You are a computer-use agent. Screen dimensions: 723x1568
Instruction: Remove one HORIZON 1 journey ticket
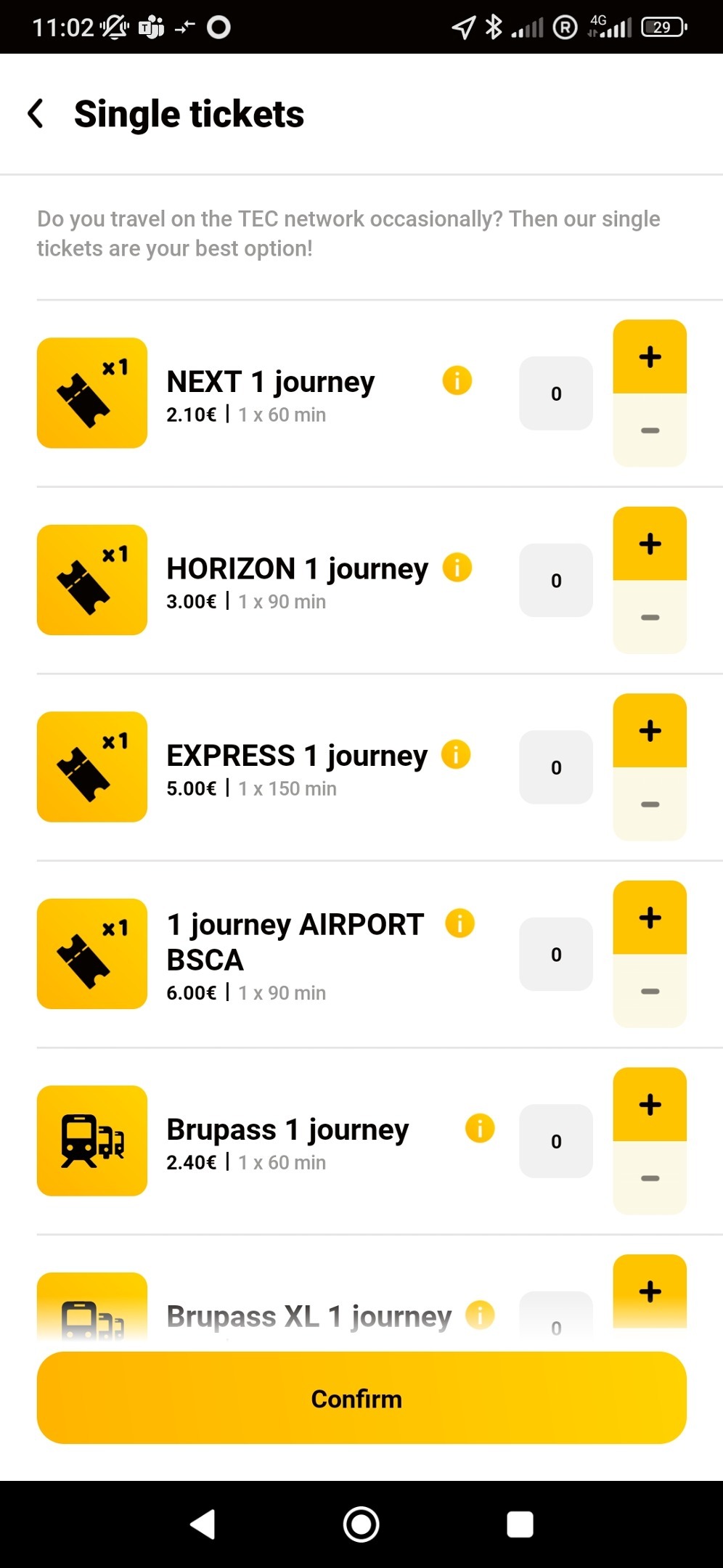650,618
